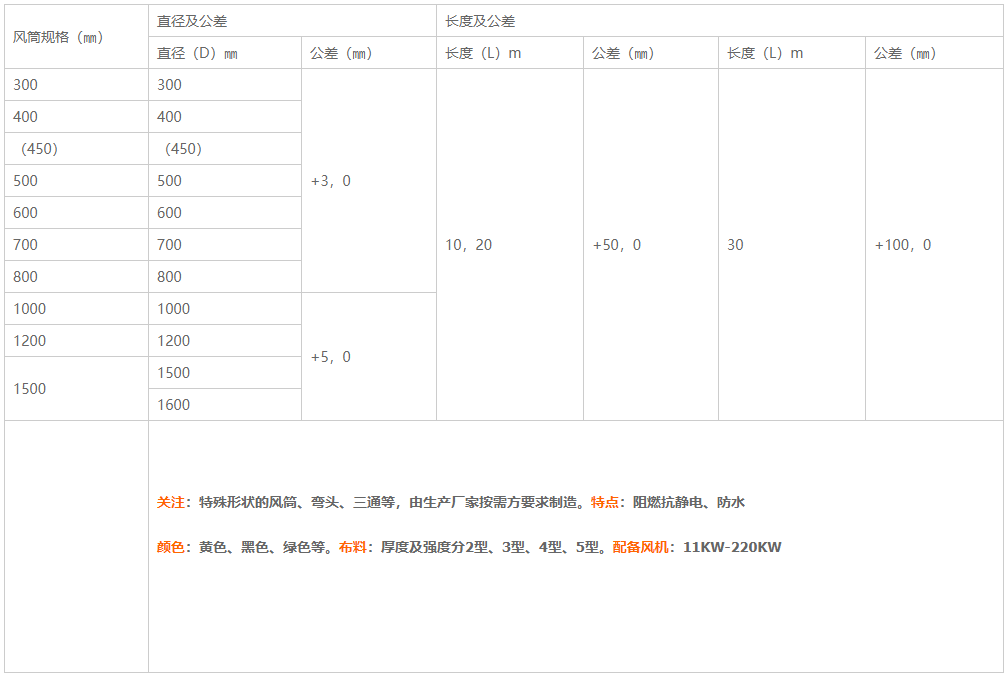
Task: Select the orange 颜色 label
Action: pos(171,547)
